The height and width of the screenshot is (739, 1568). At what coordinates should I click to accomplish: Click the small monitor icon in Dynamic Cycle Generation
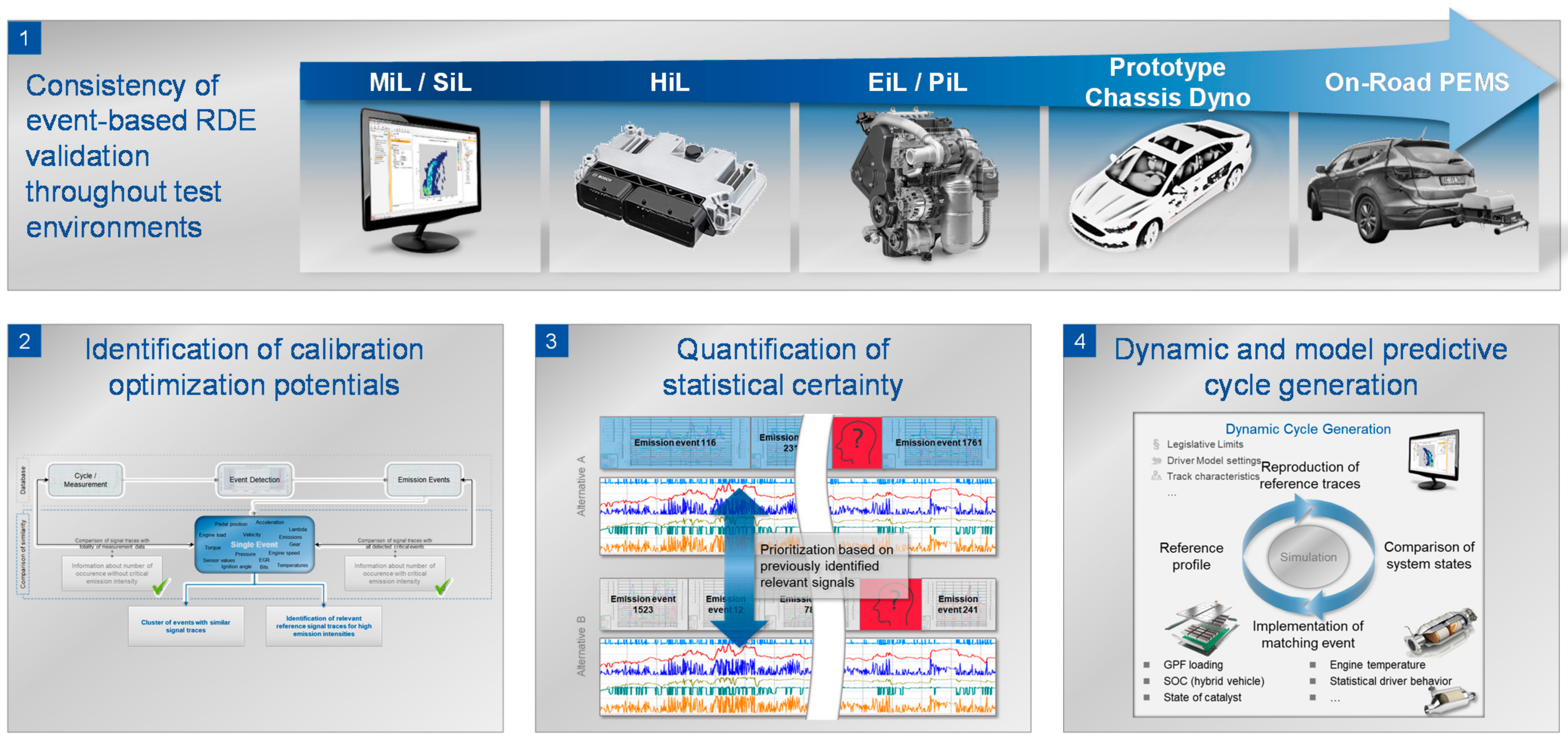pyautogui.click(x=1433, y=458)
